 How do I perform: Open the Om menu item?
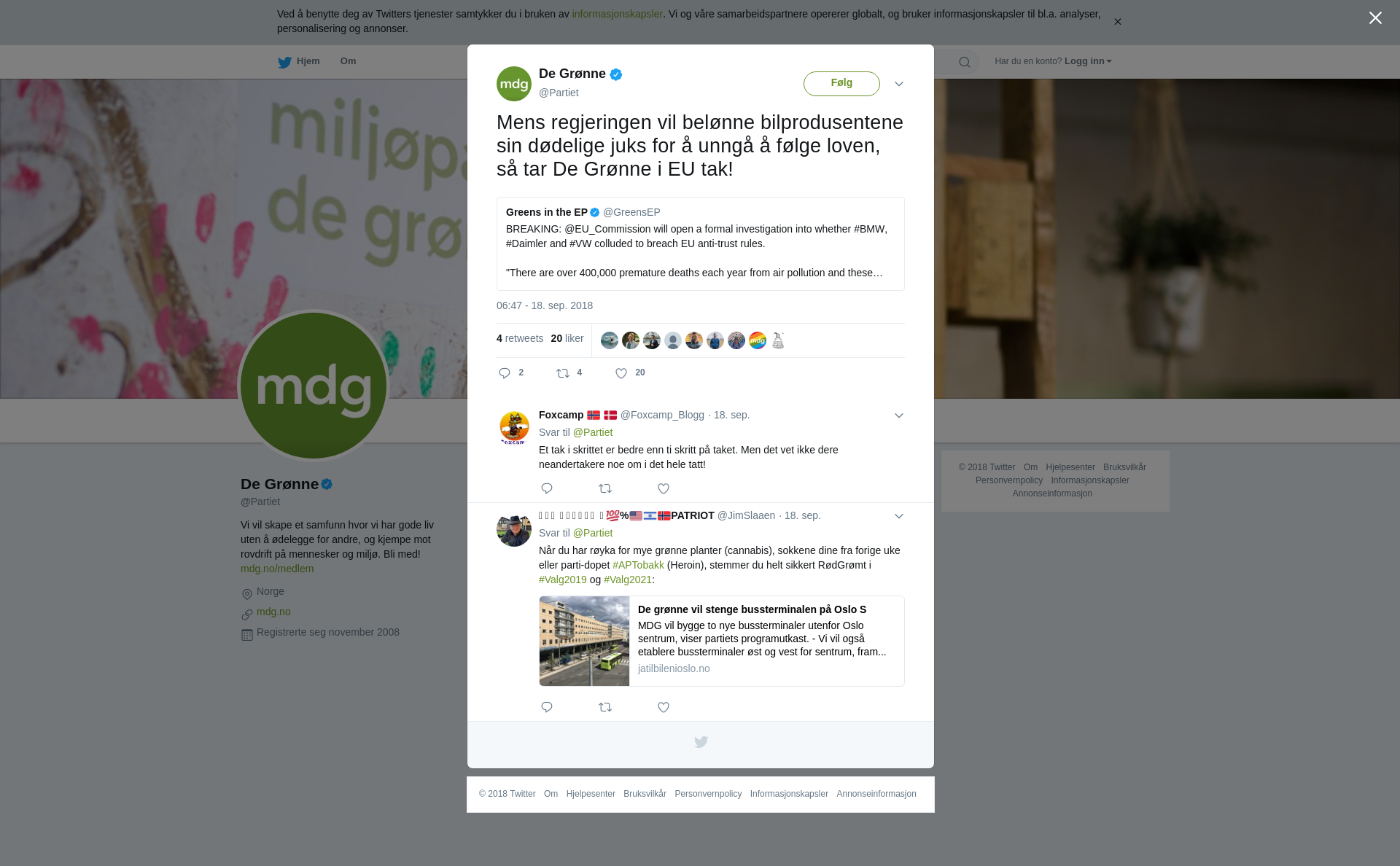[348, 61]
